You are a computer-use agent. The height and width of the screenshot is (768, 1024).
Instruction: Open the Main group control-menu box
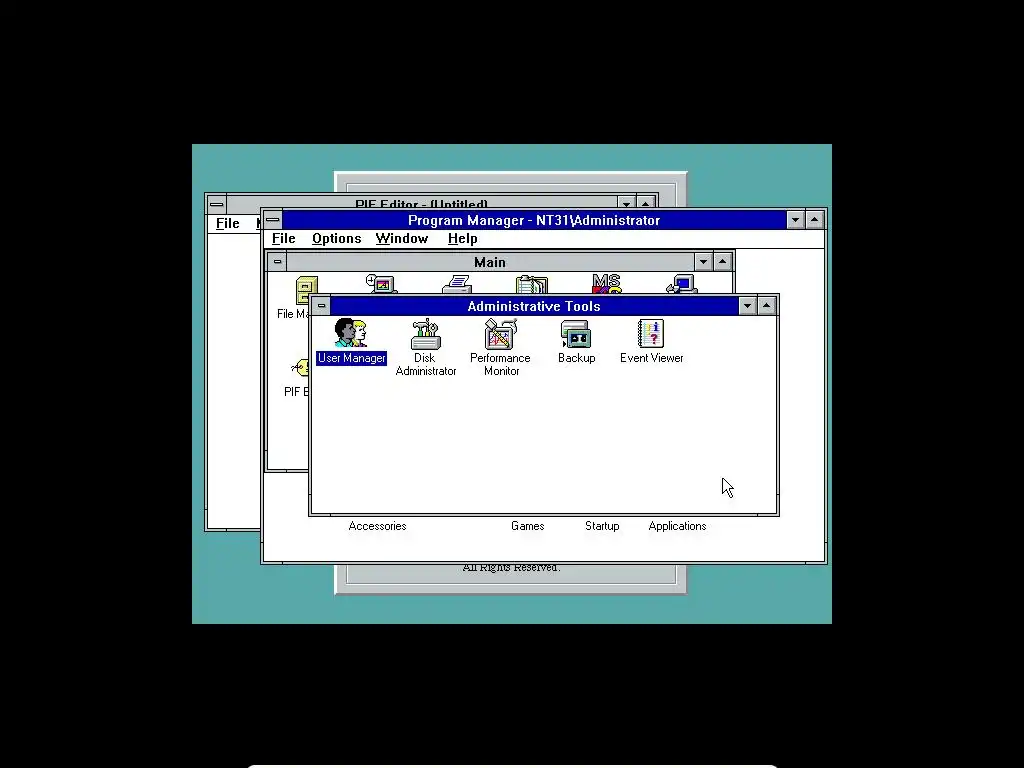(x=278, y=262)
